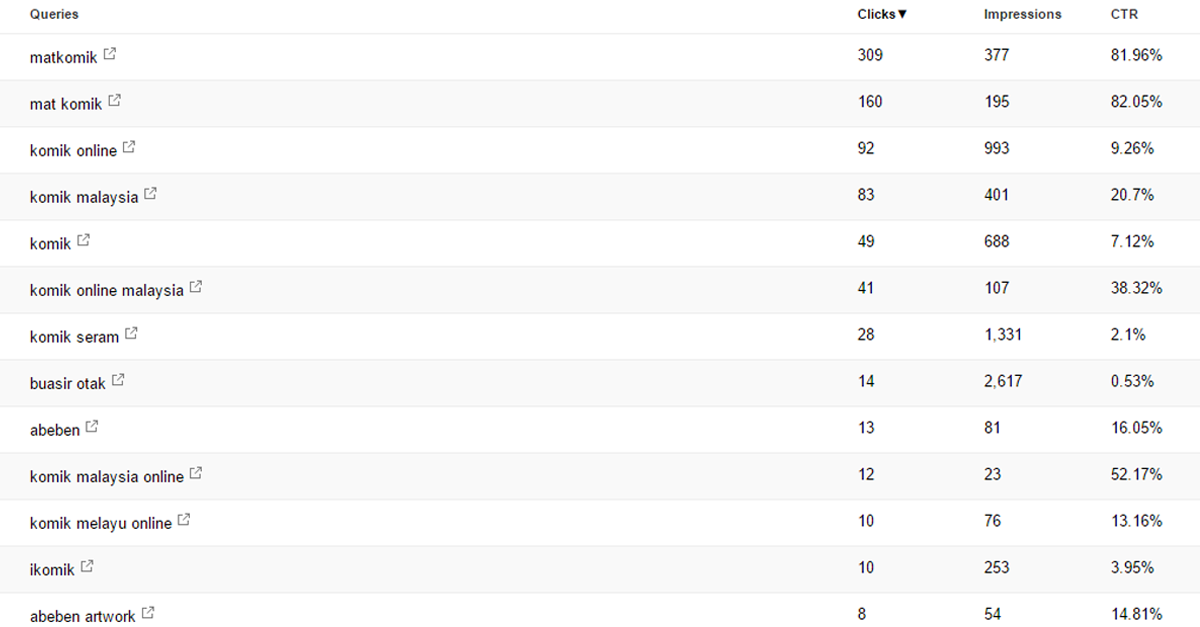Open external link icon beside ikomik

(x=87, y=567)
